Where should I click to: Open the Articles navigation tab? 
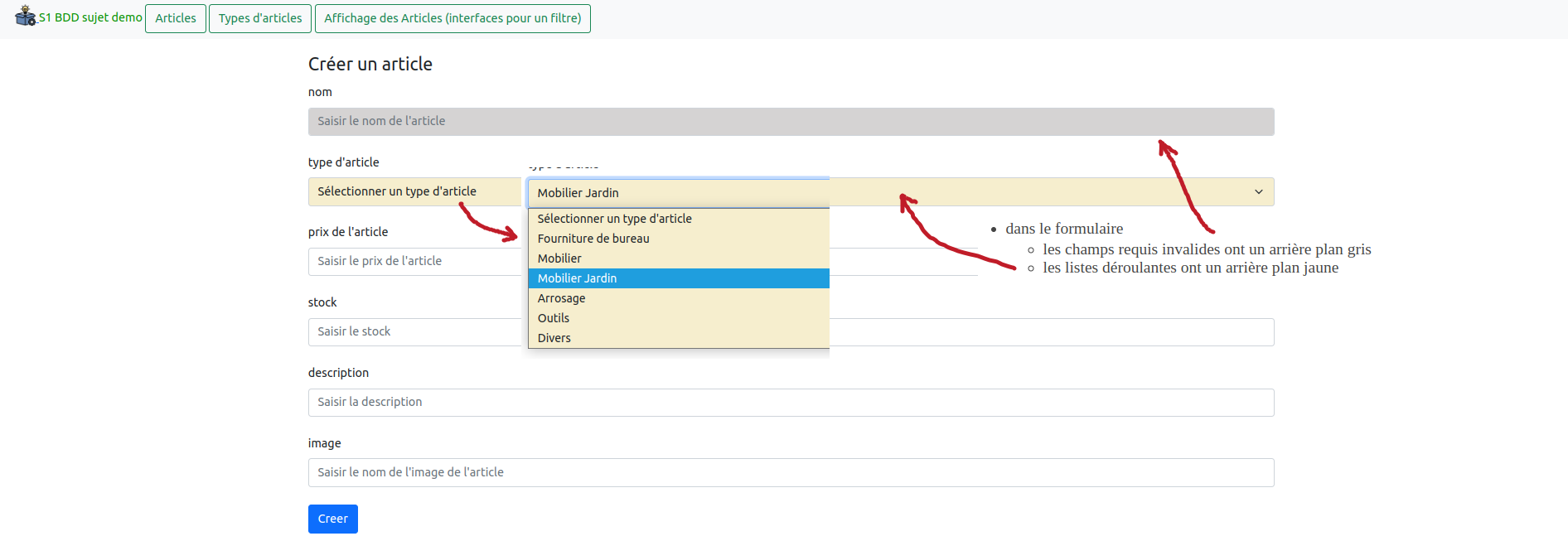coord(176,18)
